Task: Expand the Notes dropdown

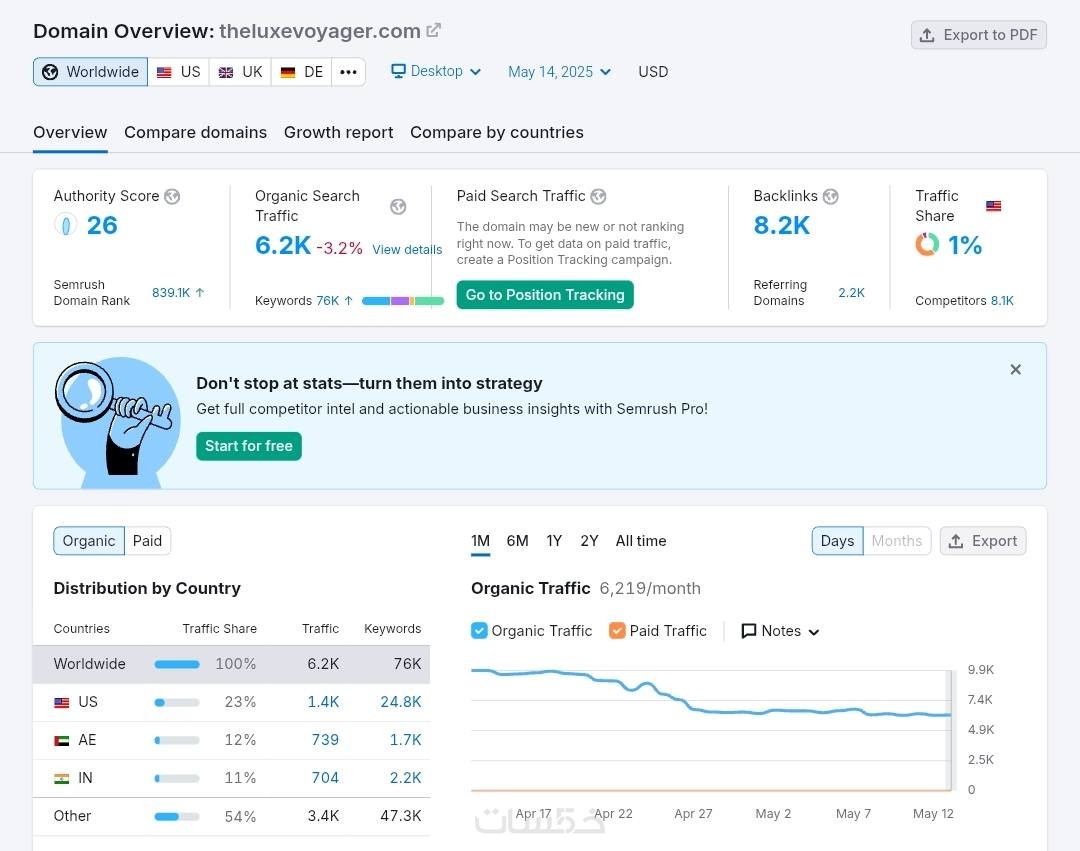Action: [x=780, y=631]
